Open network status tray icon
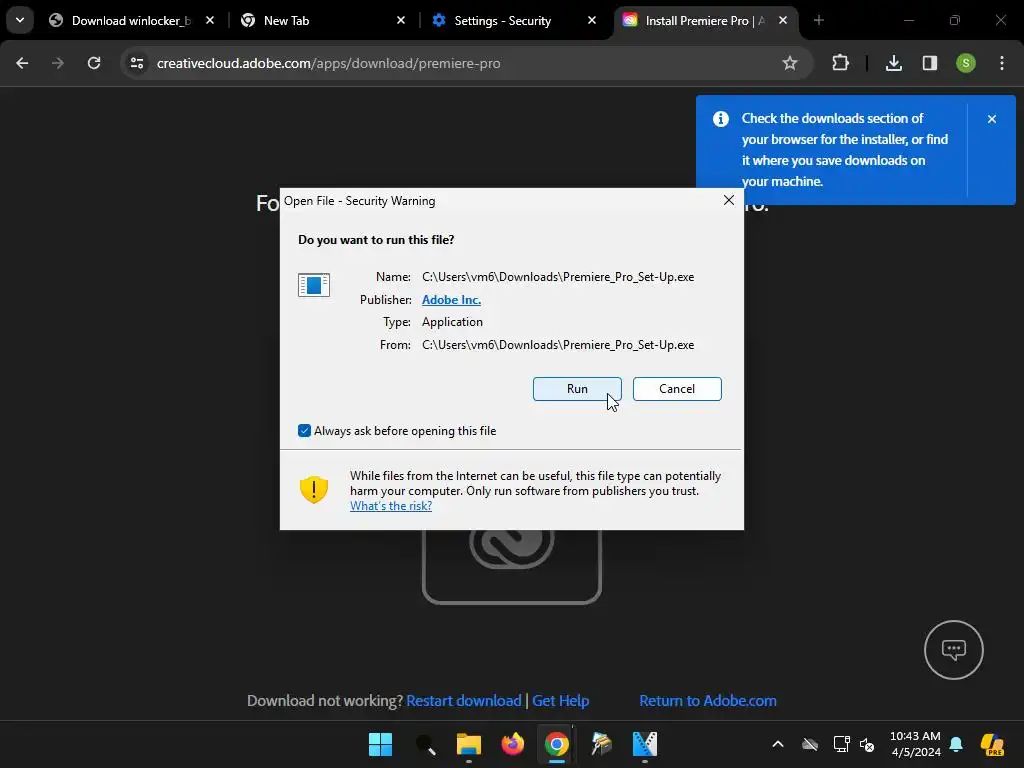This screenshot has height=768, width=1024. pos(841,744)
